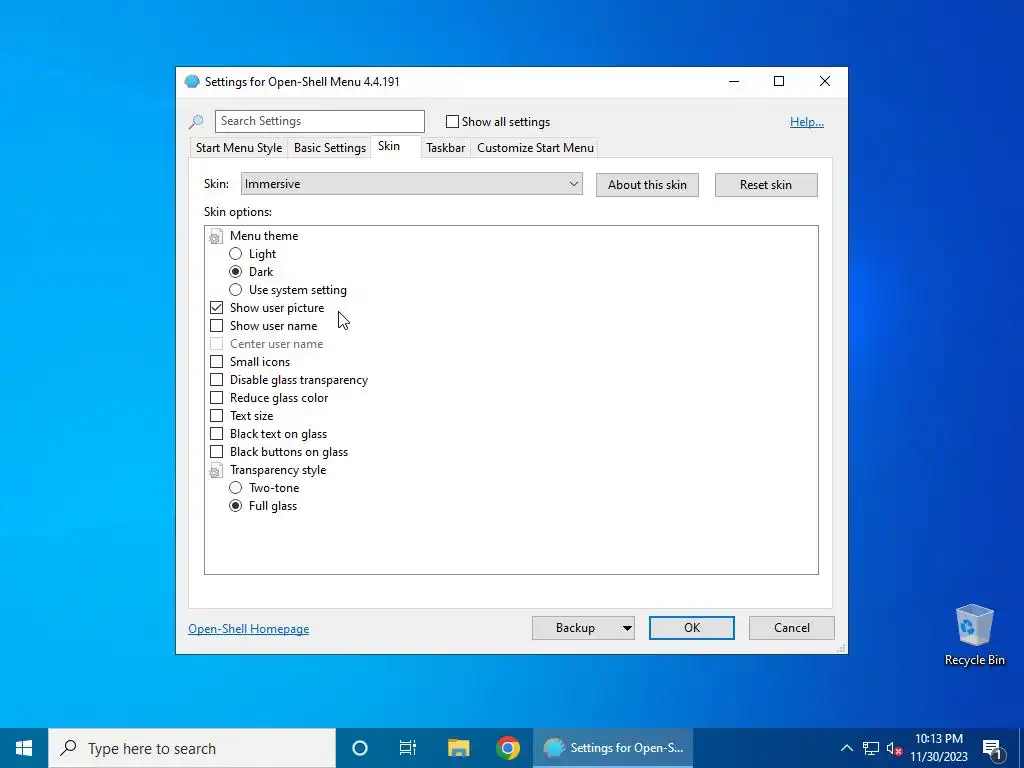Enable Black text on glass
Screen dimensions: 1024x768
coord(216,434)
